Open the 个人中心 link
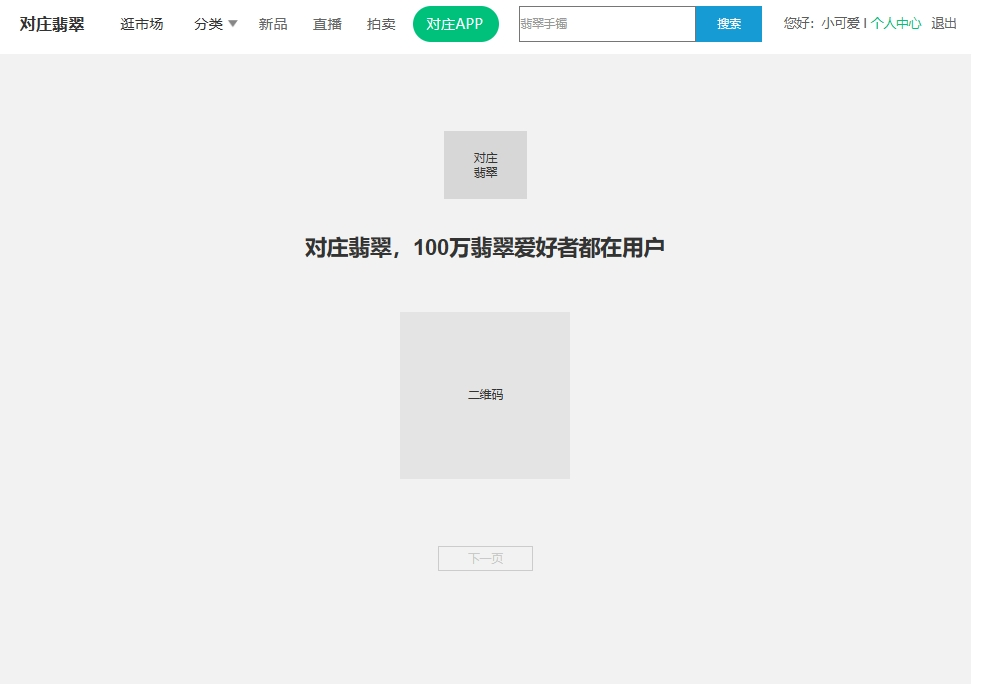Viewport: 981px width, 695px height. [x=895, y=24]
